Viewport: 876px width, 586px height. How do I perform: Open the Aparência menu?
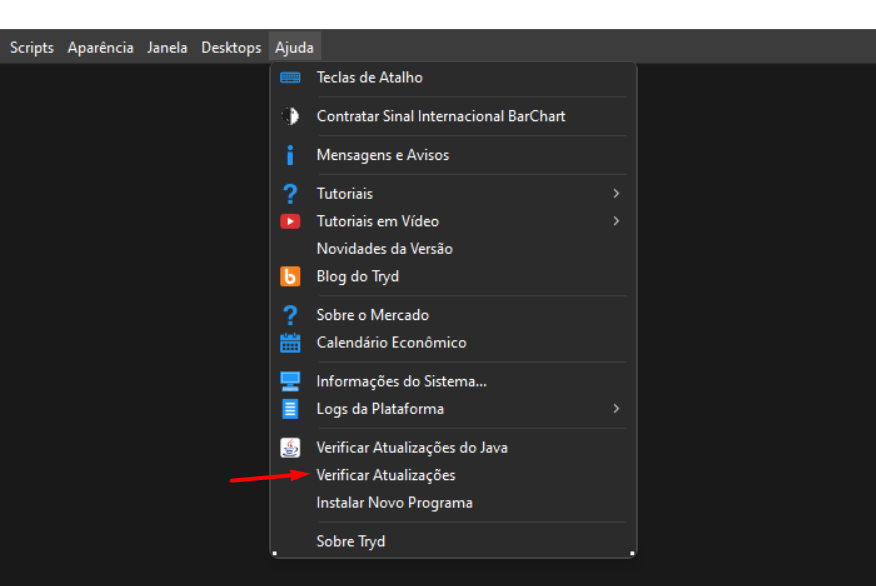pos(101,48)
